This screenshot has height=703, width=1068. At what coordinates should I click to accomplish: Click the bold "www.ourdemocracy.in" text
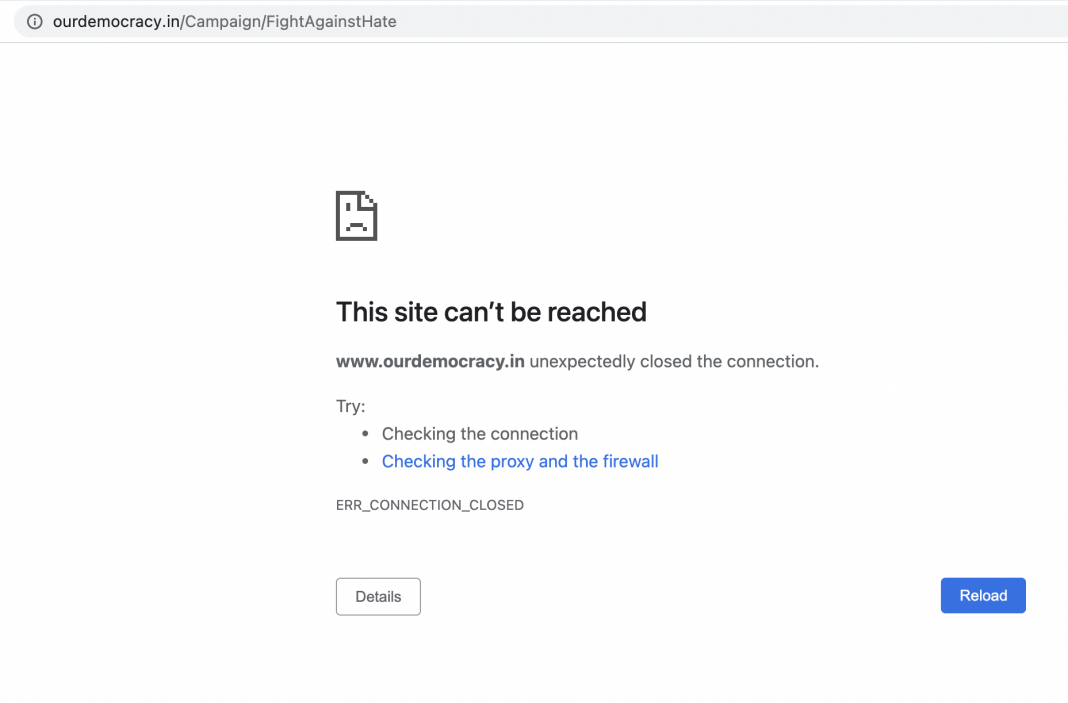(x=430, y=361)
